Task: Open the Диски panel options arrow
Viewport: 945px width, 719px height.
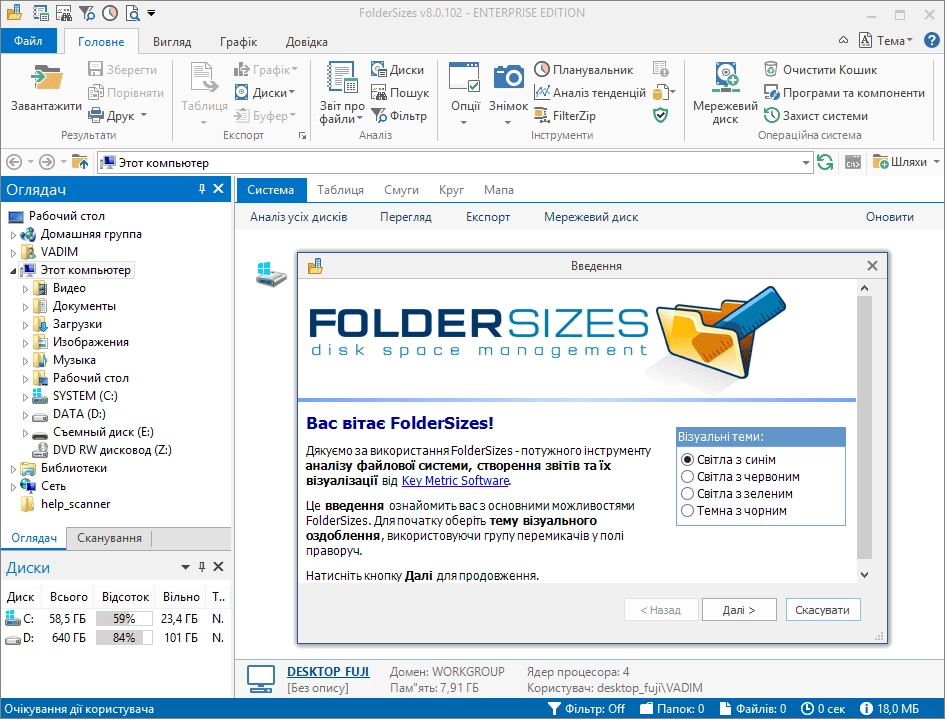Action: tap(186, 567)
